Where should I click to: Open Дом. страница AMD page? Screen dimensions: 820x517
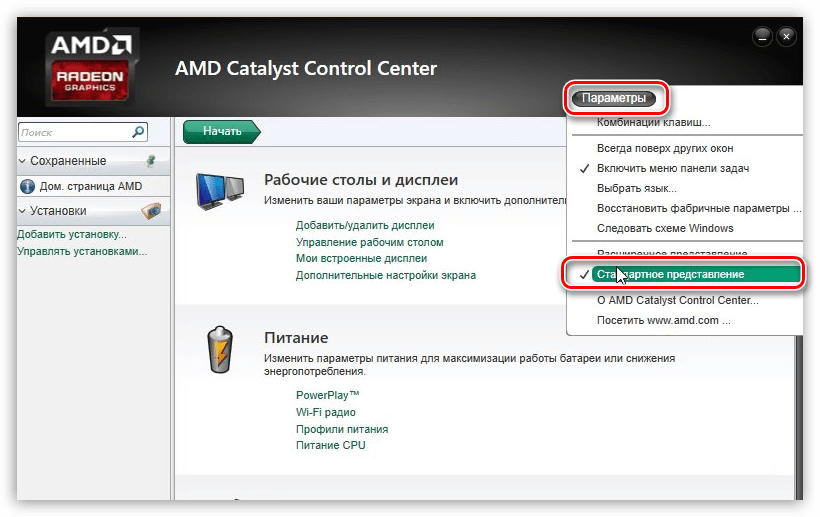click(x=91, y=186)
